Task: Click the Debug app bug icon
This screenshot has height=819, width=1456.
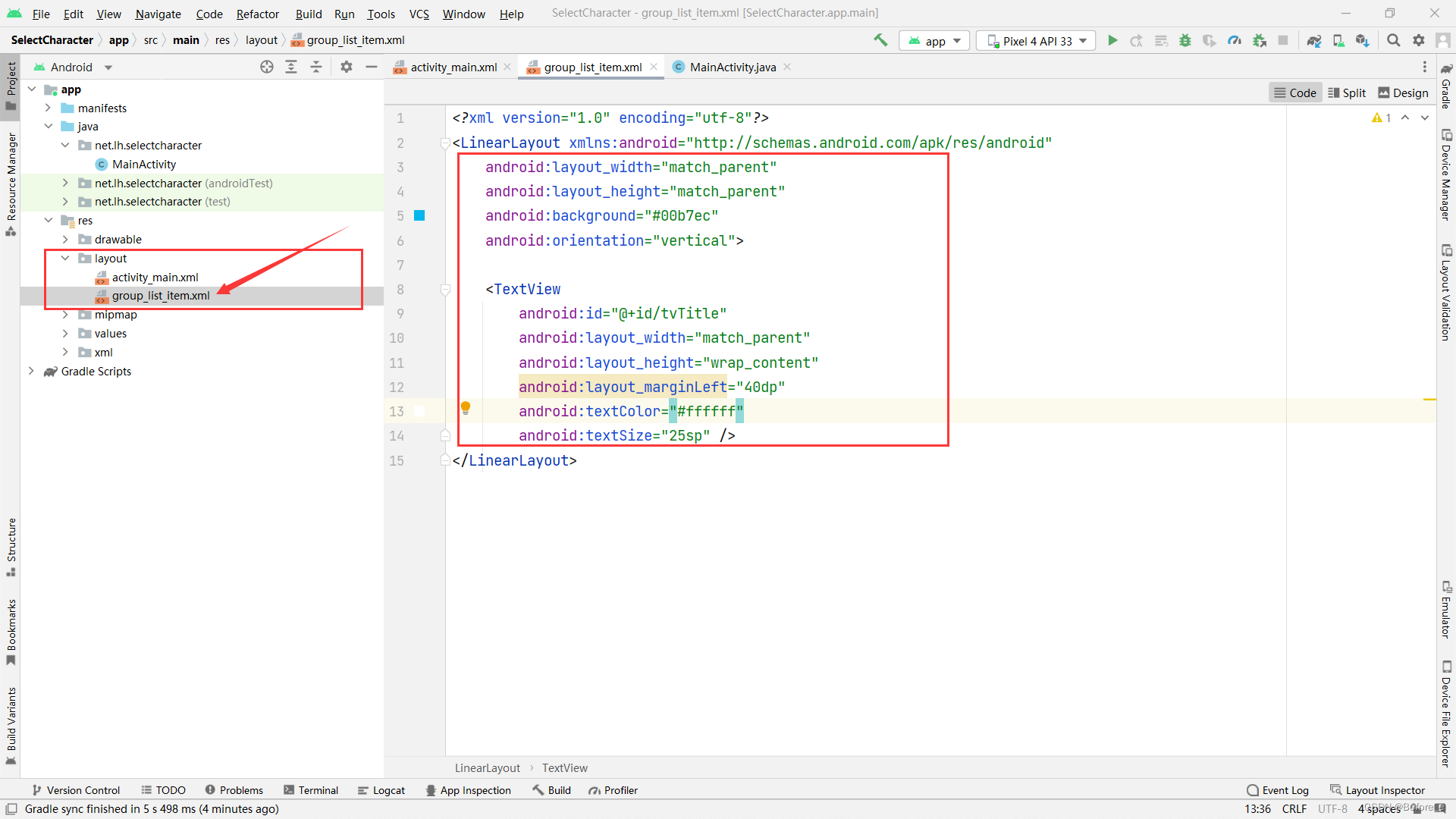Action: pos(1185,41)
